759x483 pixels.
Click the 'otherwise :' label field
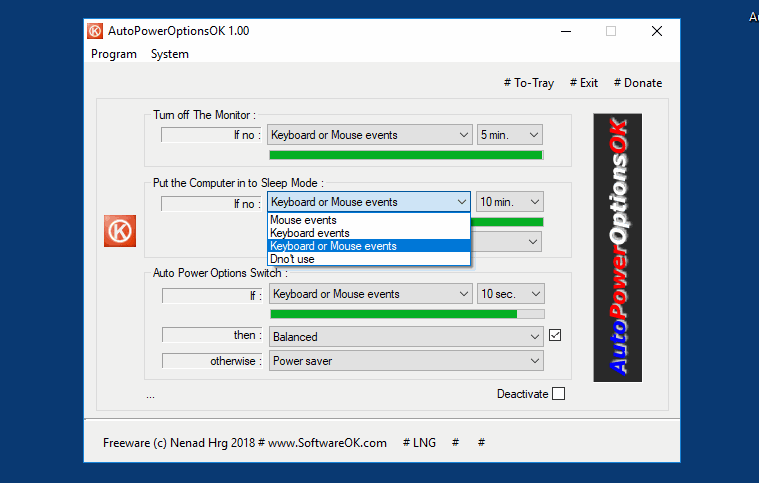click(212, 361)
